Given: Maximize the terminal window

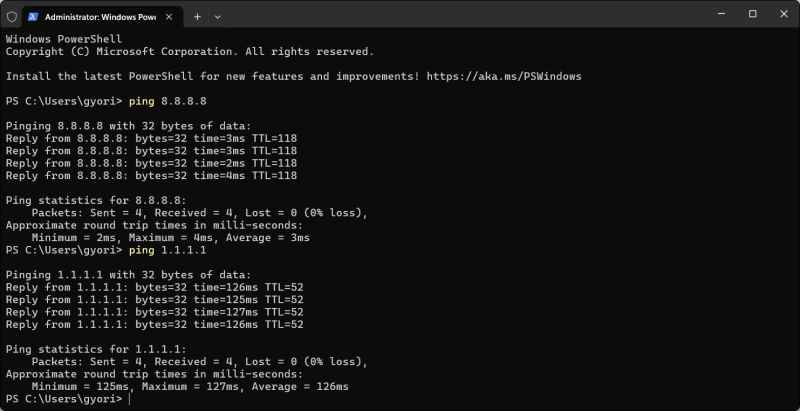Looking at the screenshot, I should (753, 14).
